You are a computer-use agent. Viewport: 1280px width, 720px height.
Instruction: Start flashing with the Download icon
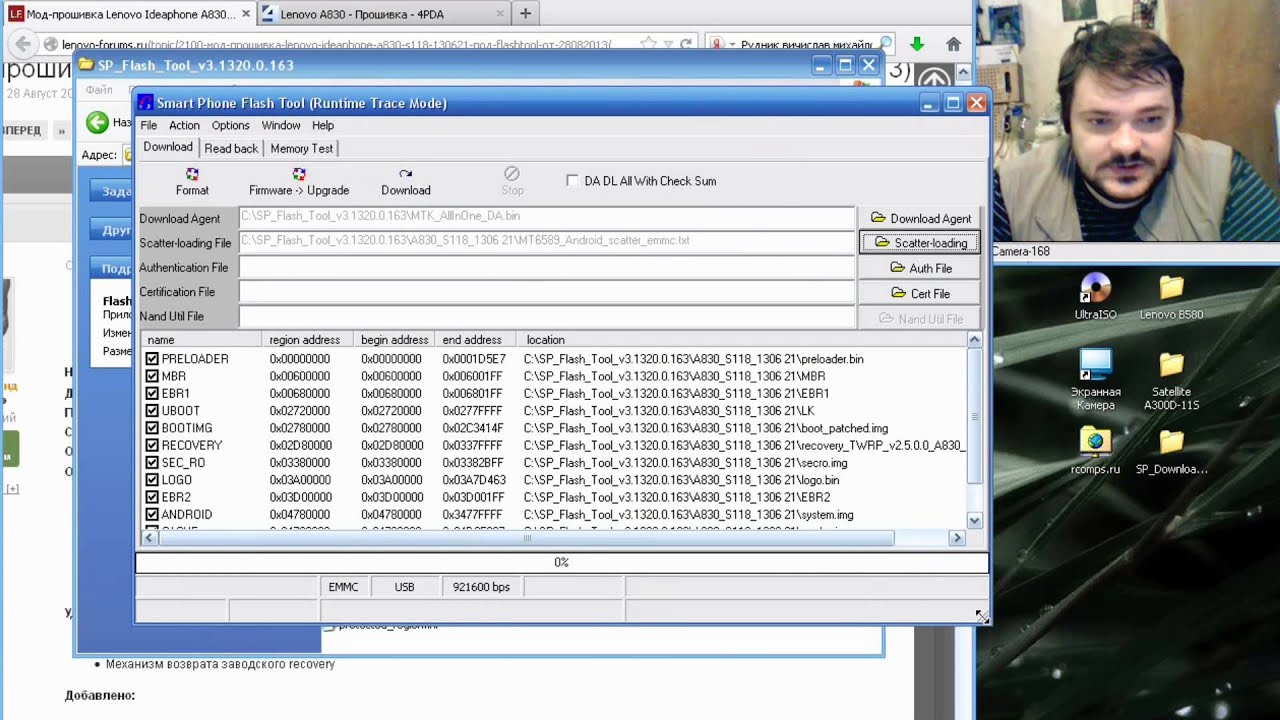(x=405, y=174)
